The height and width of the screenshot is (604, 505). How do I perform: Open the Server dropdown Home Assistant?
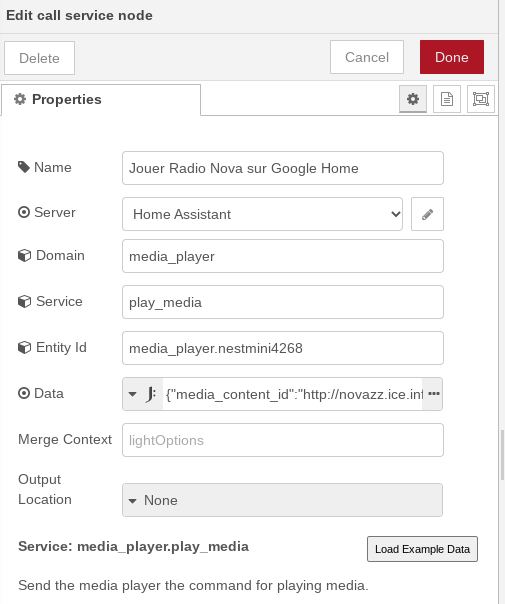262,214
